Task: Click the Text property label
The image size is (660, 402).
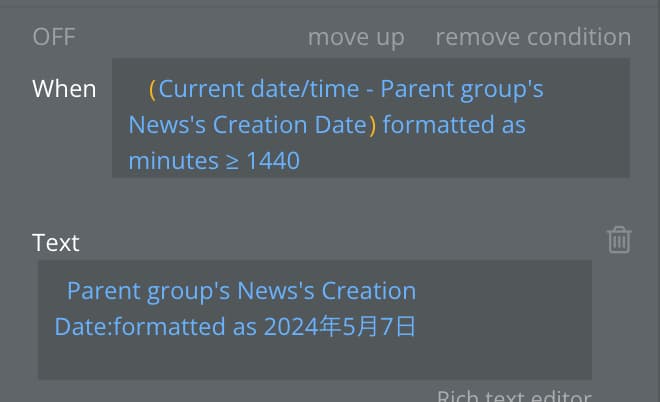Action: coord(56,243)
